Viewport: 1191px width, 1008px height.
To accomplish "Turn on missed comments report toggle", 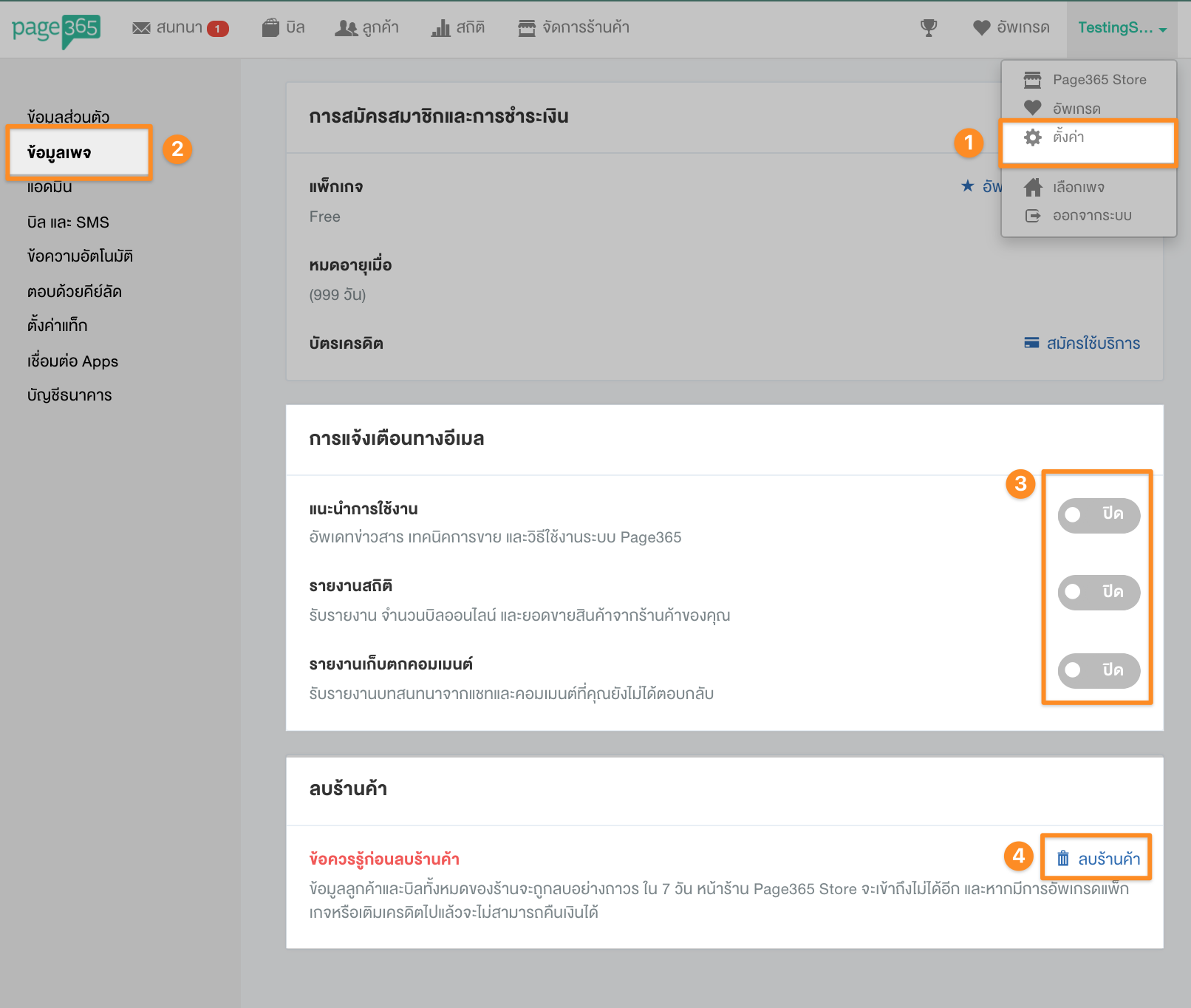I will point(1098,670).
